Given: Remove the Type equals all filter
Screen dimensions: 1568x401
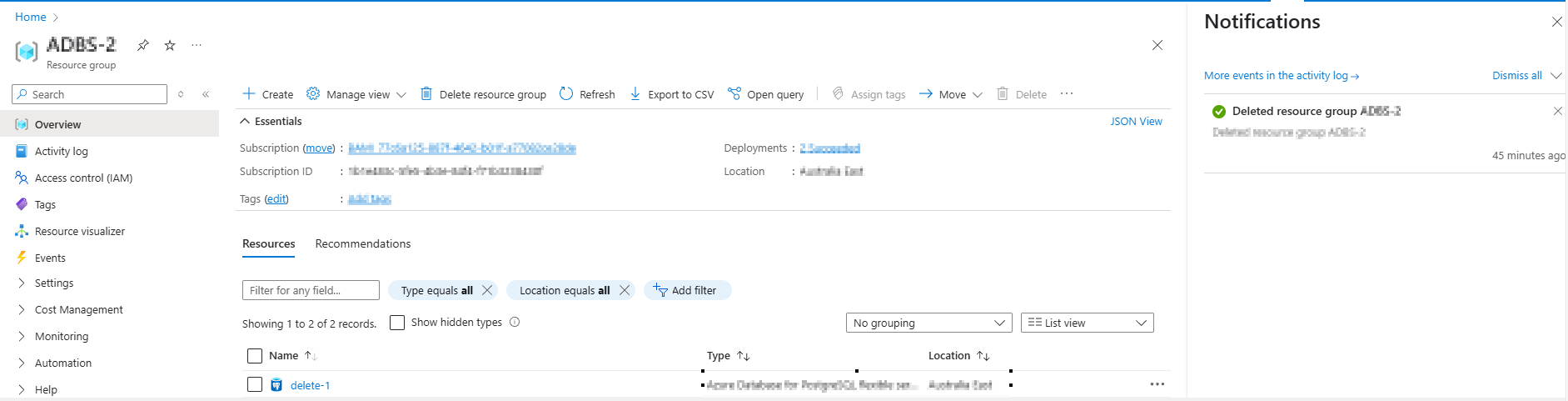Looking at the screenshot, I should click(487, 290).
